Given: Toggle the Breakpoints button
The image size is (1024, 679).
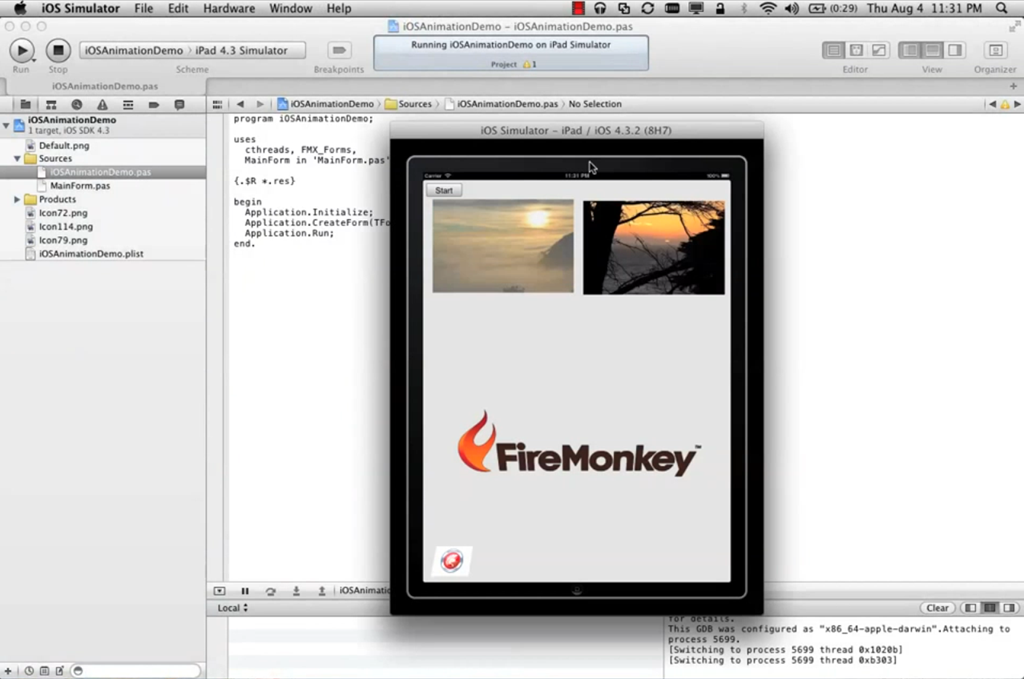Looking at the screenshot, I should tap(339, 50).
